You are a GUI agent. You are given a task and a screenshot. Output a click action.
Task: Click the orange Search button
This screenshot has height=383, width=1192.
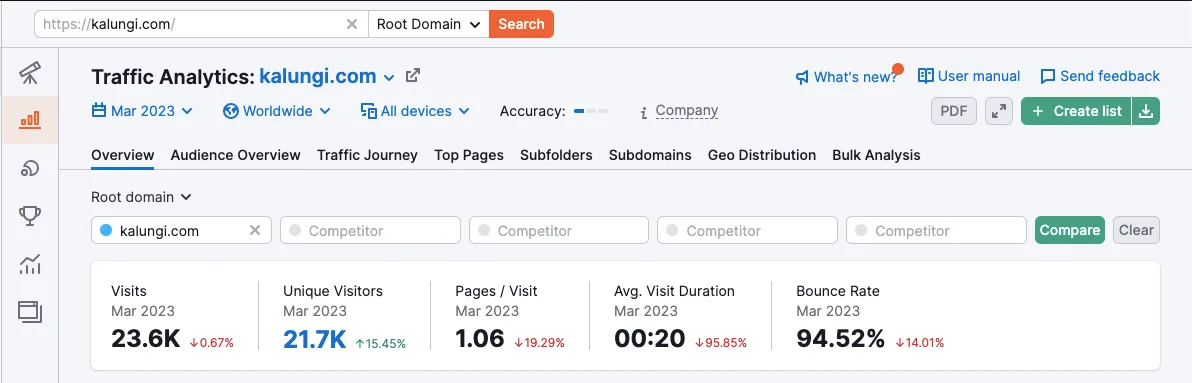(522, 24)
